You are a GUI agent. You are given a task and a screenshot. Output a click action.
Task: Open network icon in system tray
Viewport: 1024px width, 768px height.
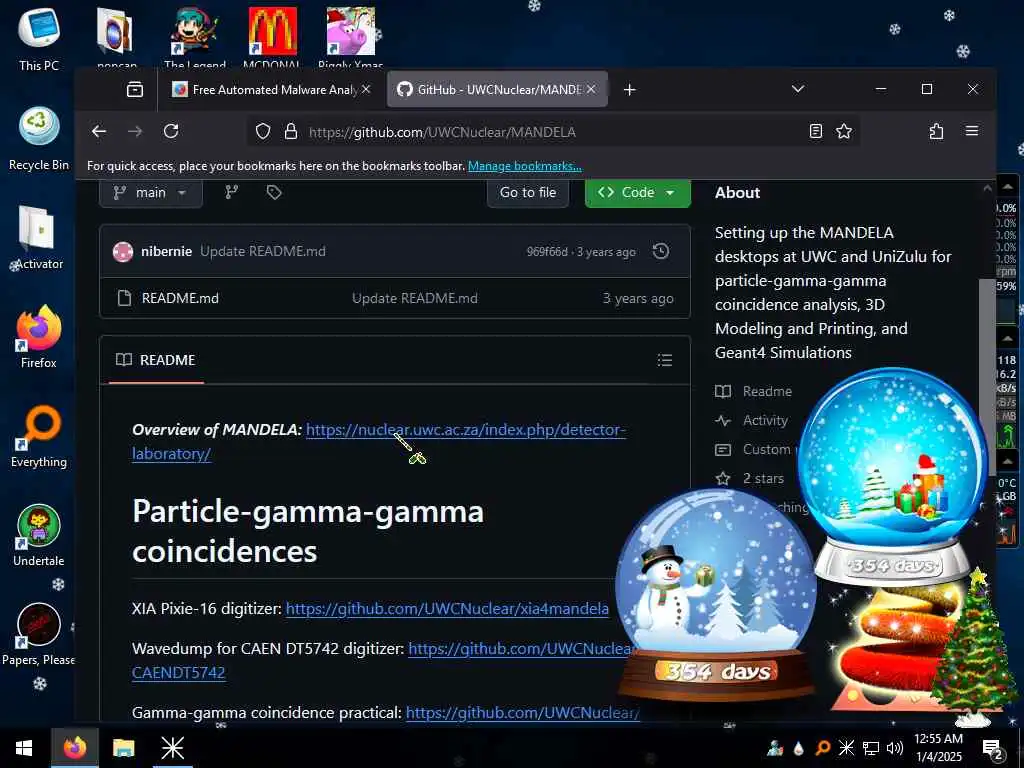[871, 748]
